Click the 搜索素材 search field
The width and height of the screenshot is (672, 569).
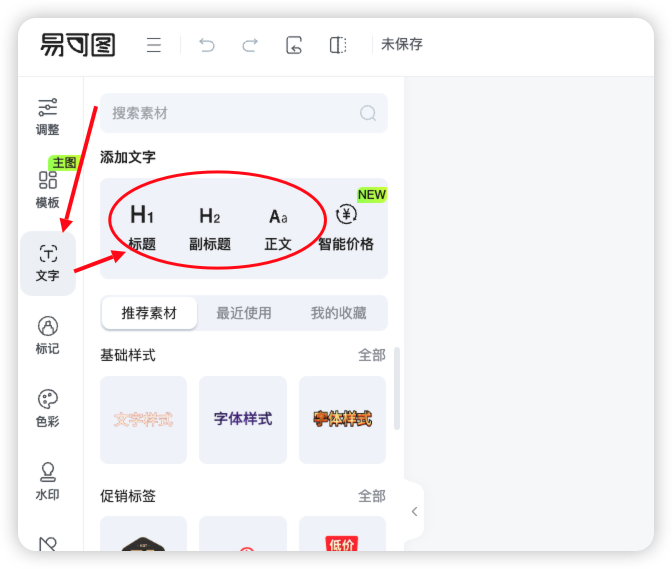[x=244, y=113]
